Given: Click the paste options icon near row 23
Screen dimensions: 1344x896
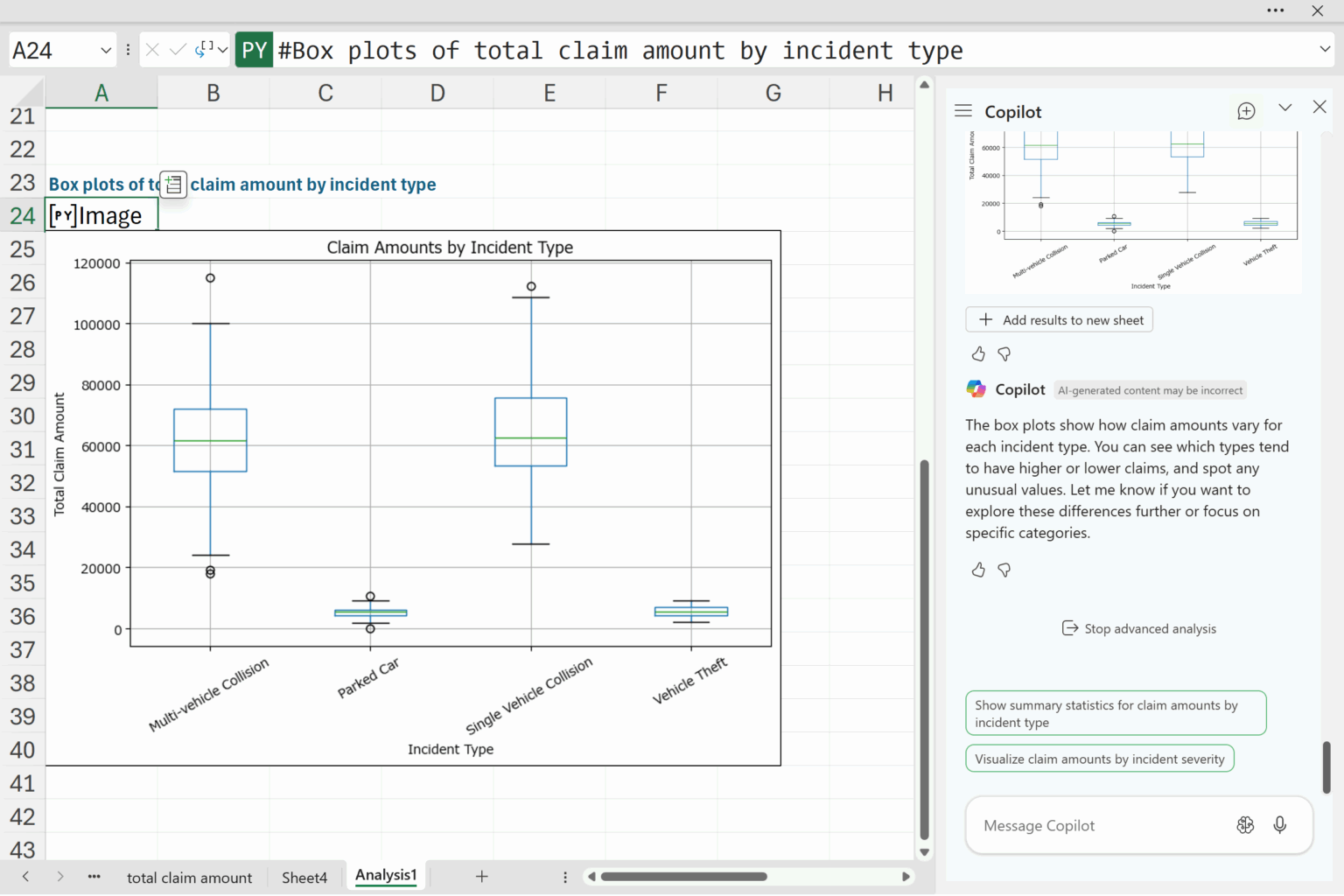Looking at the screenshot, I should pyautogui.click(x=173, y=185).
